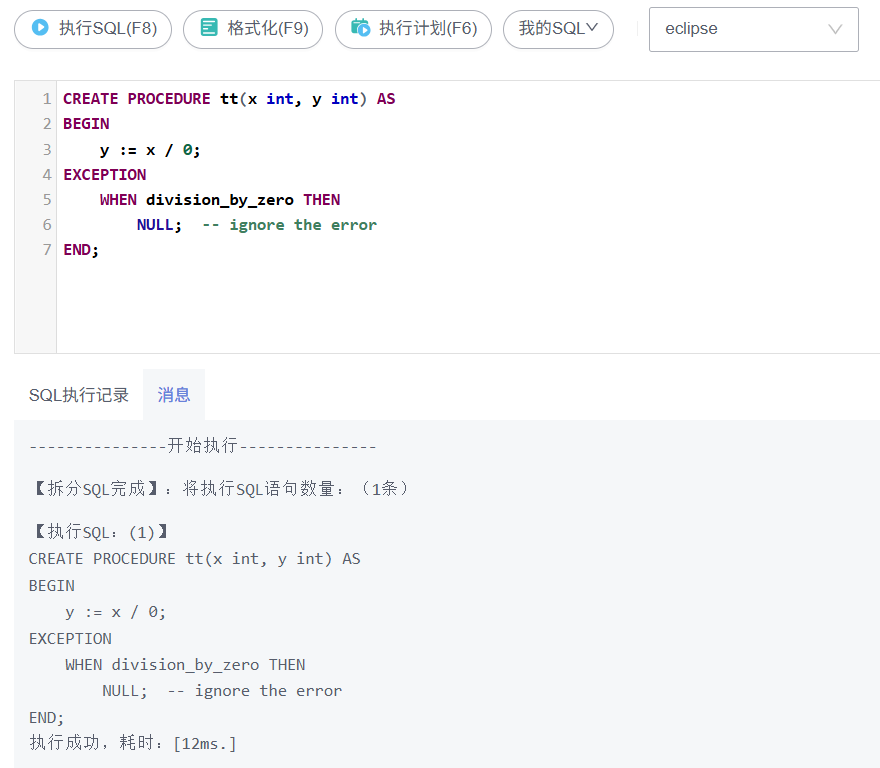This screenshot has width=880, height=768.
Task: Click the chevron arrow of eclipse dropdown
Action: pos(835,29)
